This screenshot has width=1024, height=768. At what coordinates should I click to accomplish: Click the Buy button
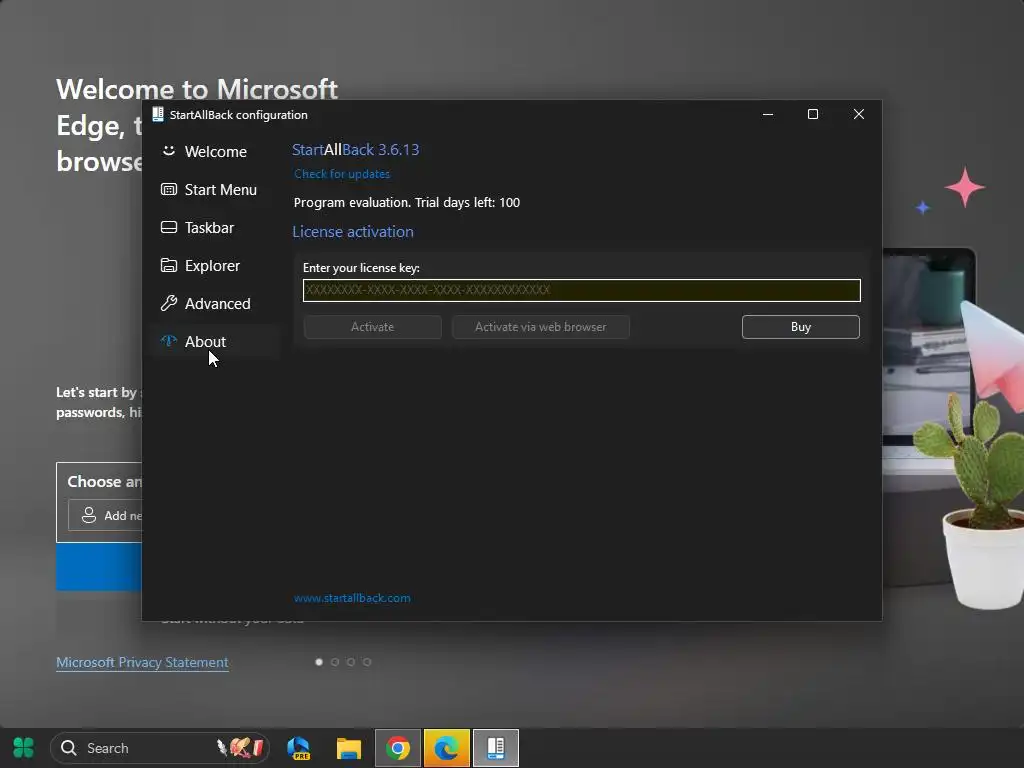pos(801,327)
